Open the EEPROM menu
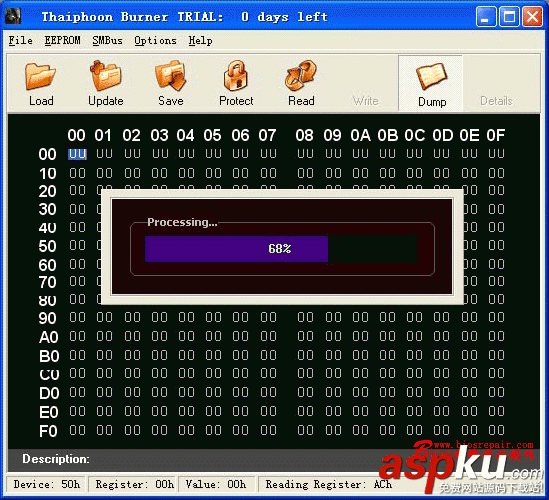The width and height of the screenshot is (549, 500). coord(62,41)
